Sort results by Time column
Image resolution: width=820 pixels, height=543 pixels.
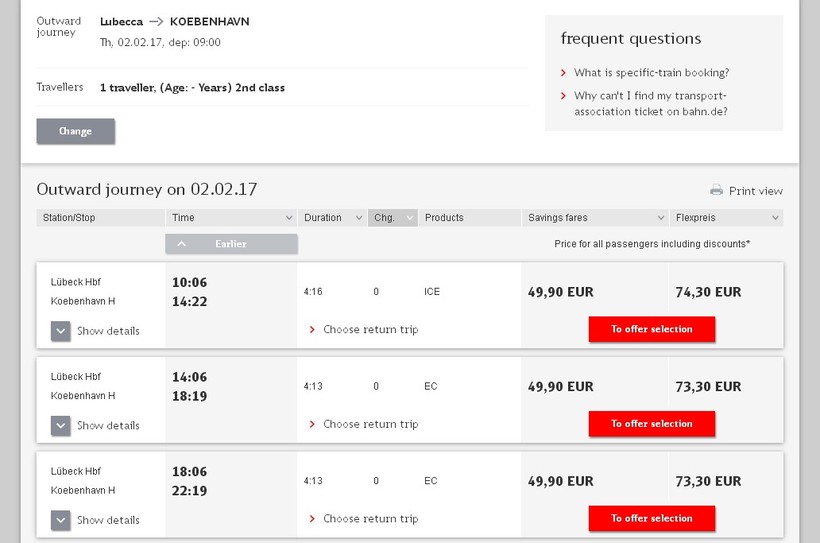pos(231,217)
